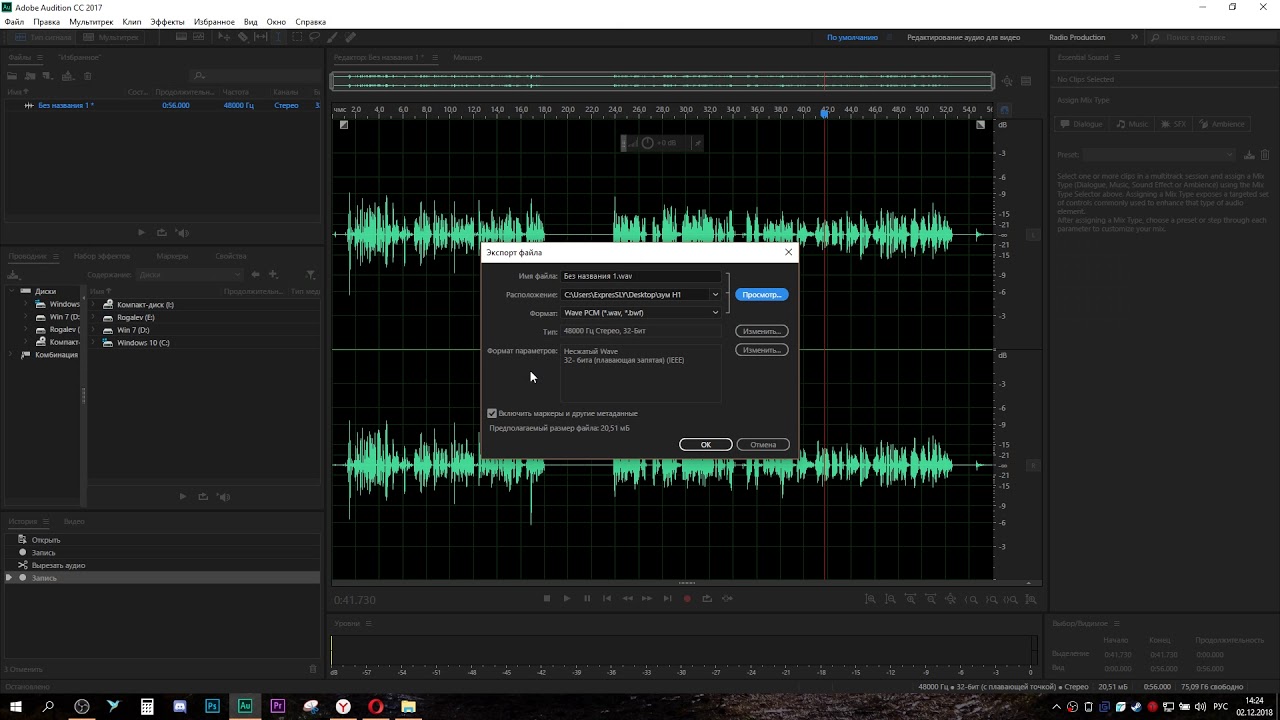Expand the Windows drive tree item
The image size is (1280, 720).
click(x=25, y=304)
